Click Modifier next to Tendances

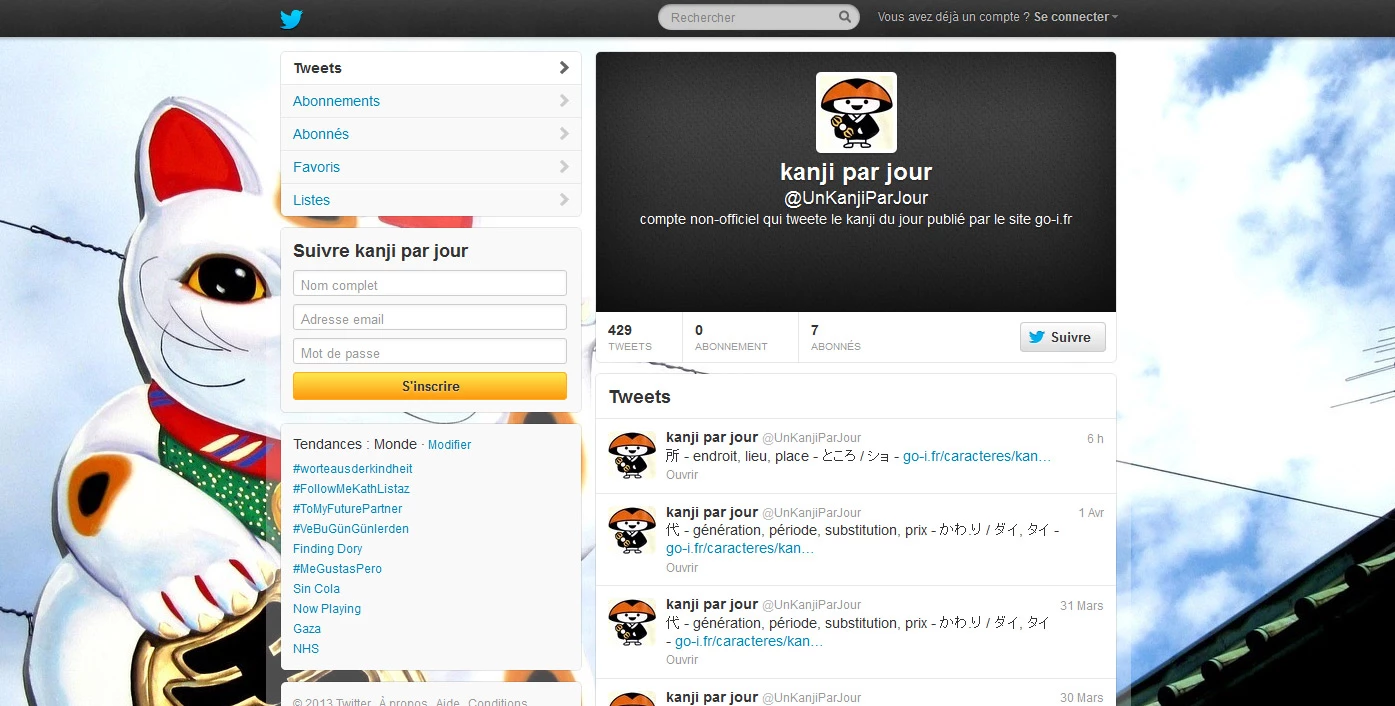(449, 445)
